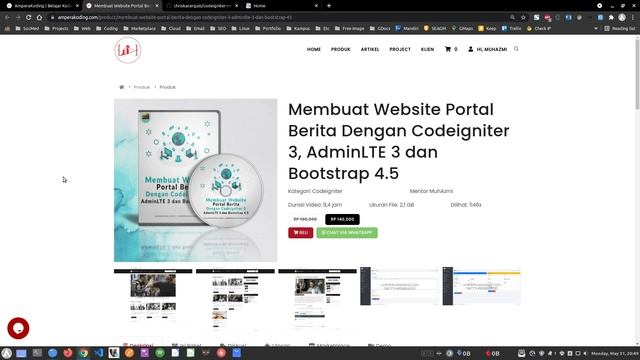
Task: Open the main product DVD cover image
Action: pos(196,180)
